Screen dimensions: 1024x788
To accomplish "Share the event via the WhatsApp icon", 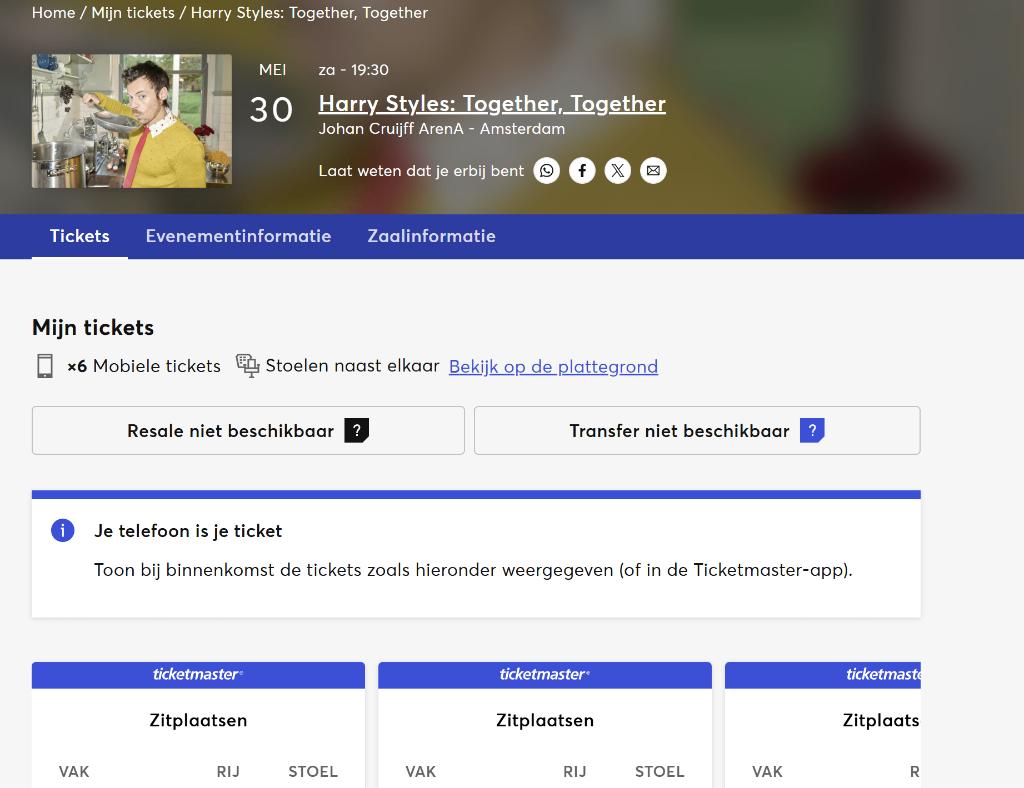I will [x=547, y=171].
